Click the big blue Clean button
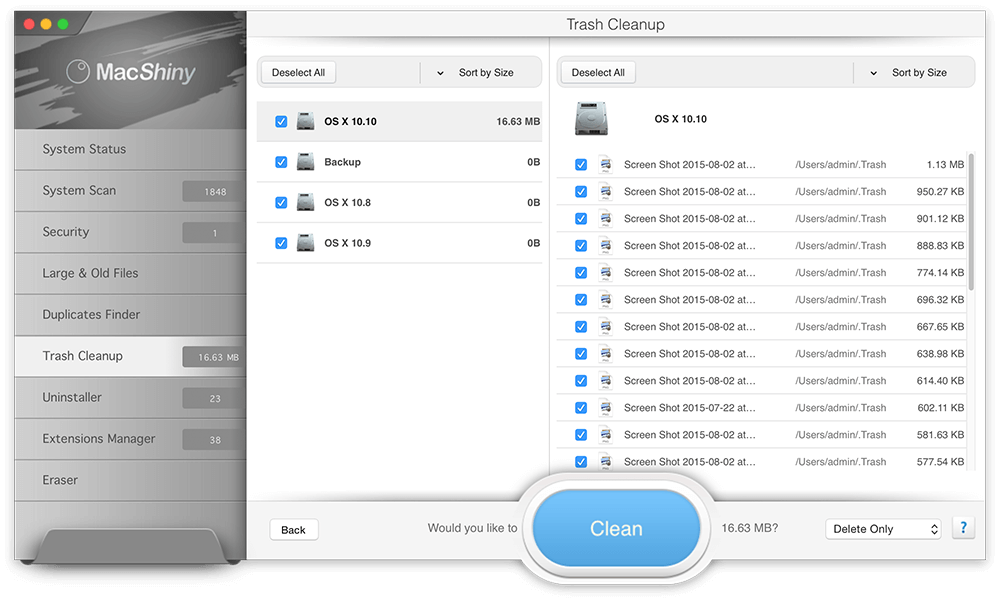This screenshot has width=1000, height=602. [616, 528]
